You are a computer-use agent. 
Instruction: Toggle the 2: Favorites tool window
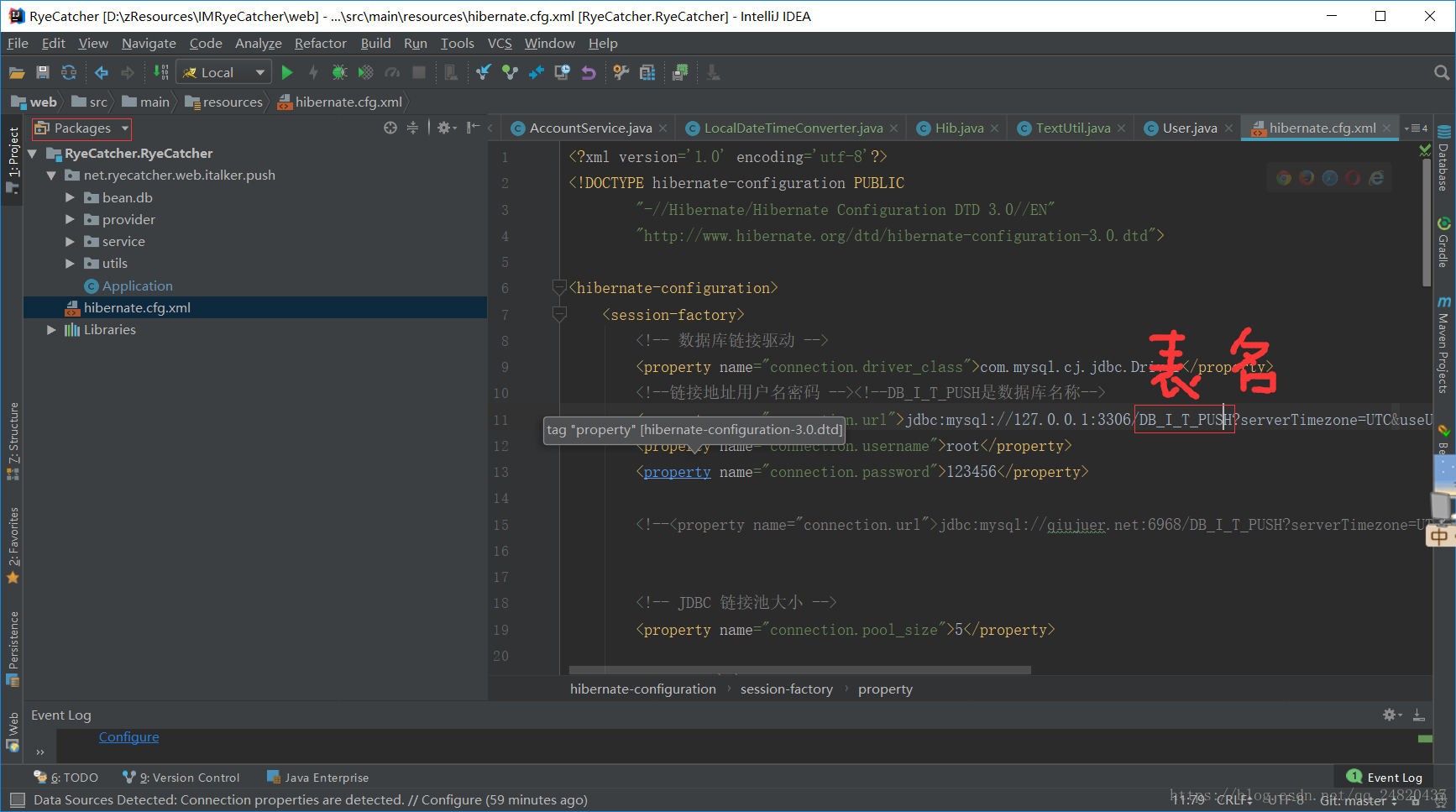pos(13,546)
